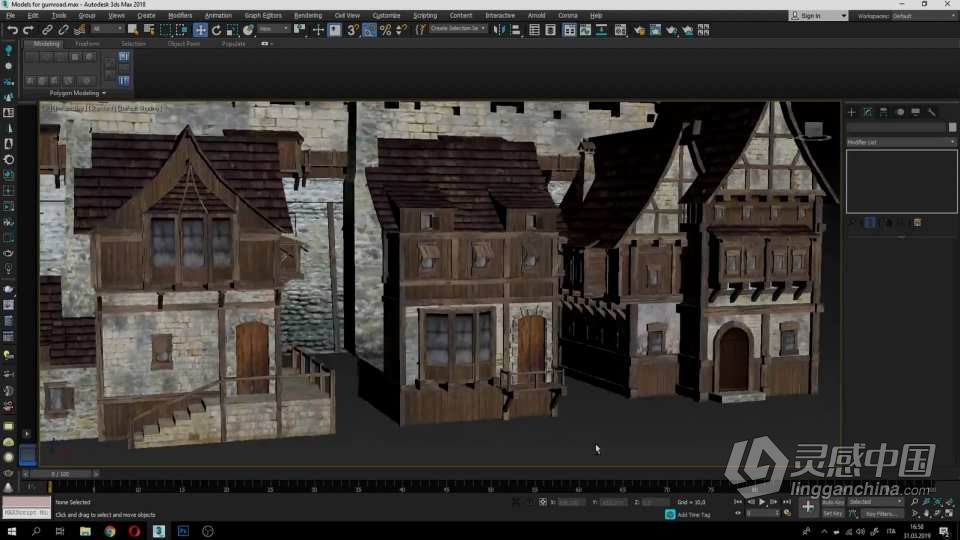Open the Customize menu
Screen dimensions: 960x540
coord(386,15)
